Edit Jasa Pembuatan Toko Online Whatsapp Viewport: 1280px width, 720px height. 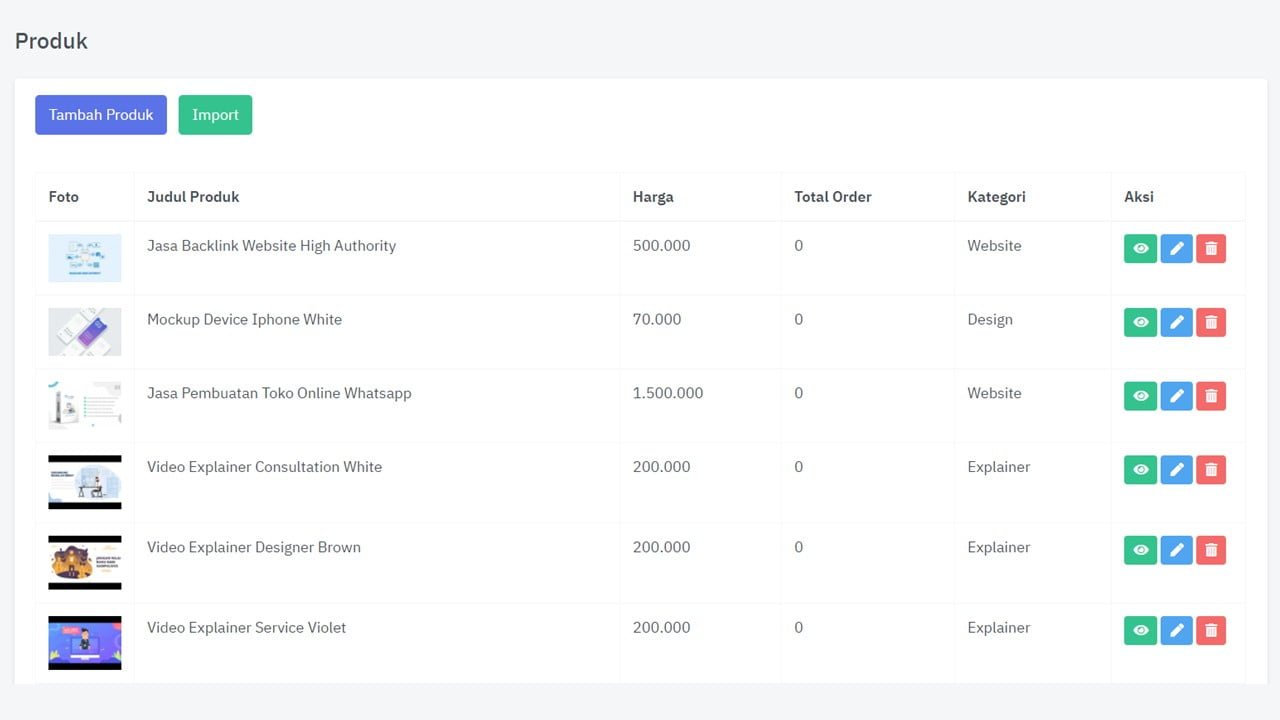click(x=1176, y=396)
